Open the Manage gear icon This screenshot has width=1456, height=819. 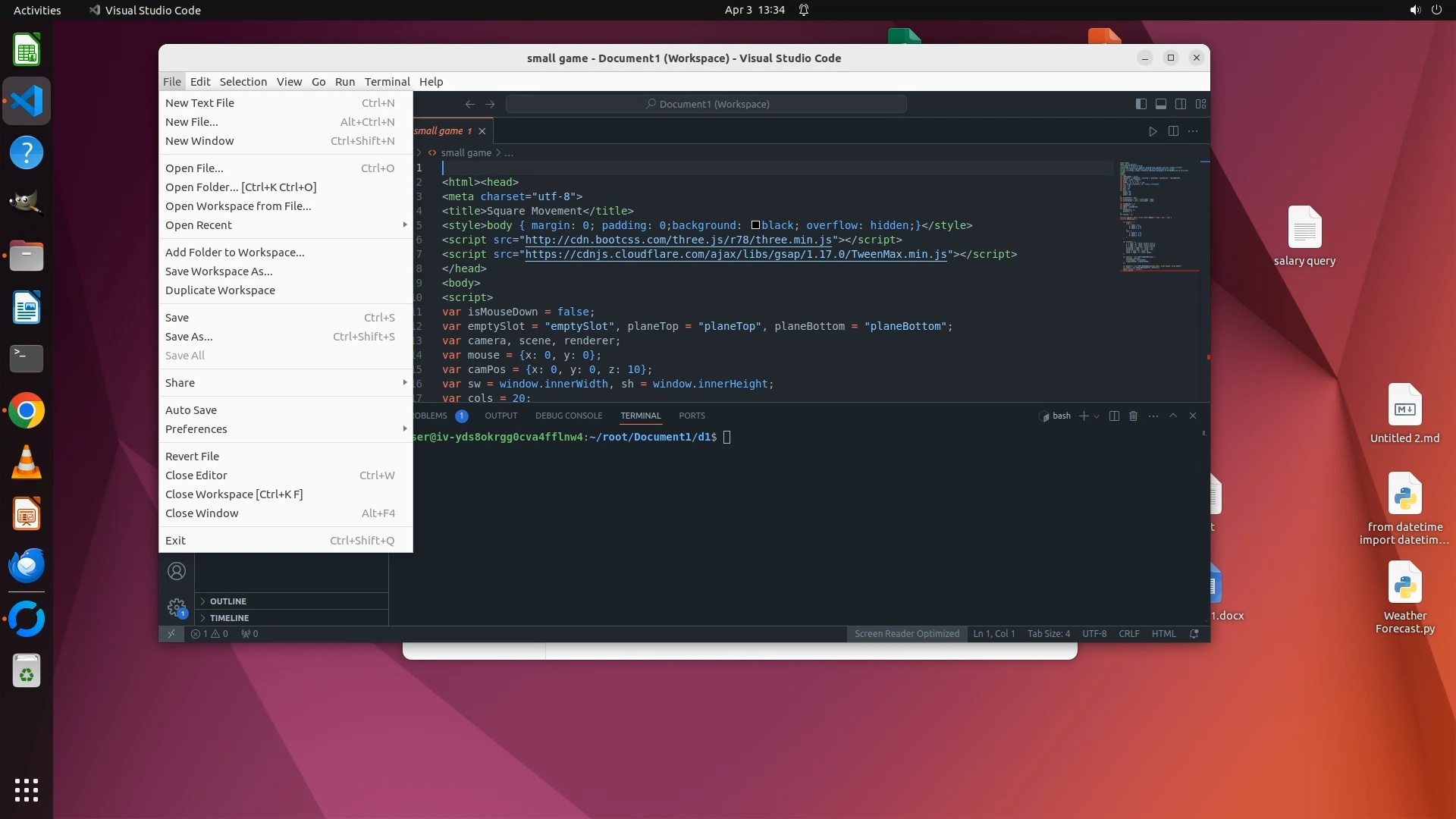pos(177,607)
